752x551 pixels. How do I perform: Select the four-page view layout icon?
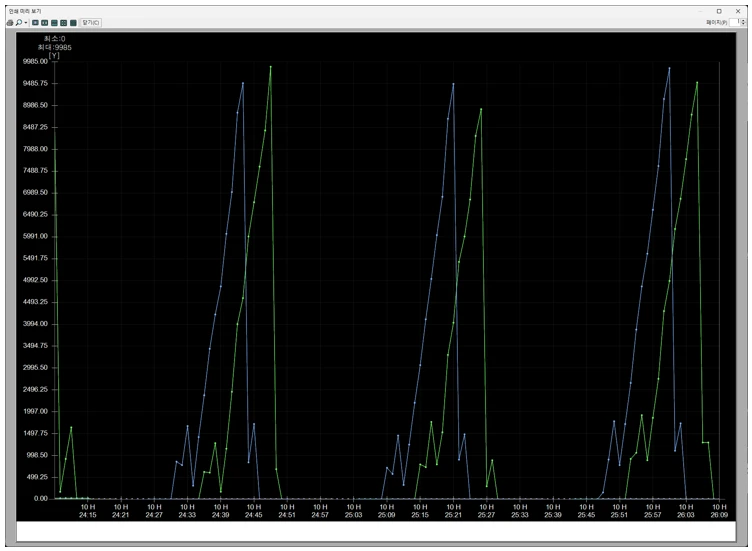pyautogui.click(x=63, y=23)
